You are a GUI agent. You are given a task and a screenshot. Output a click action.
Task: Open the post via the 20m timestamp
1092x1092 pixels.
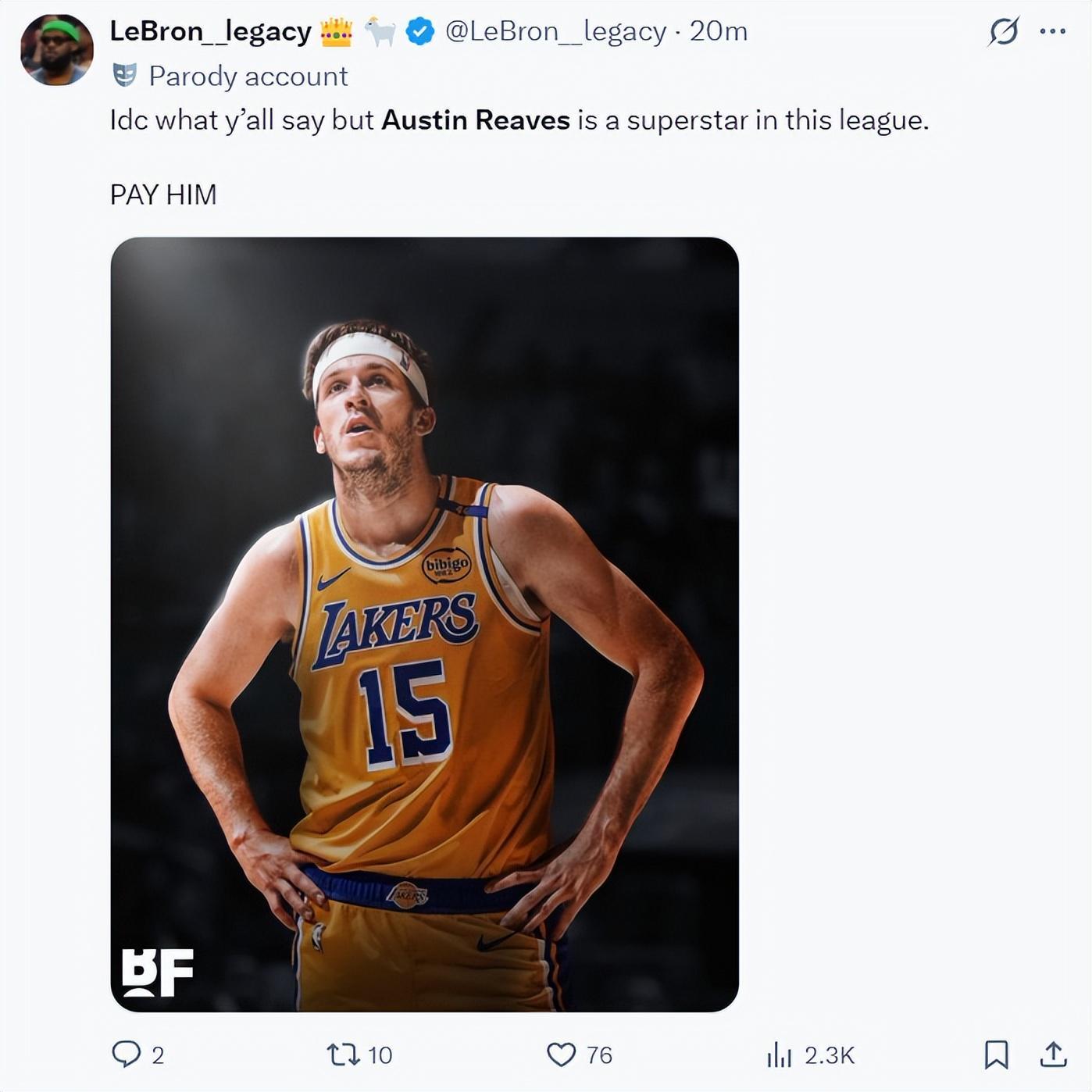point(719,32)
